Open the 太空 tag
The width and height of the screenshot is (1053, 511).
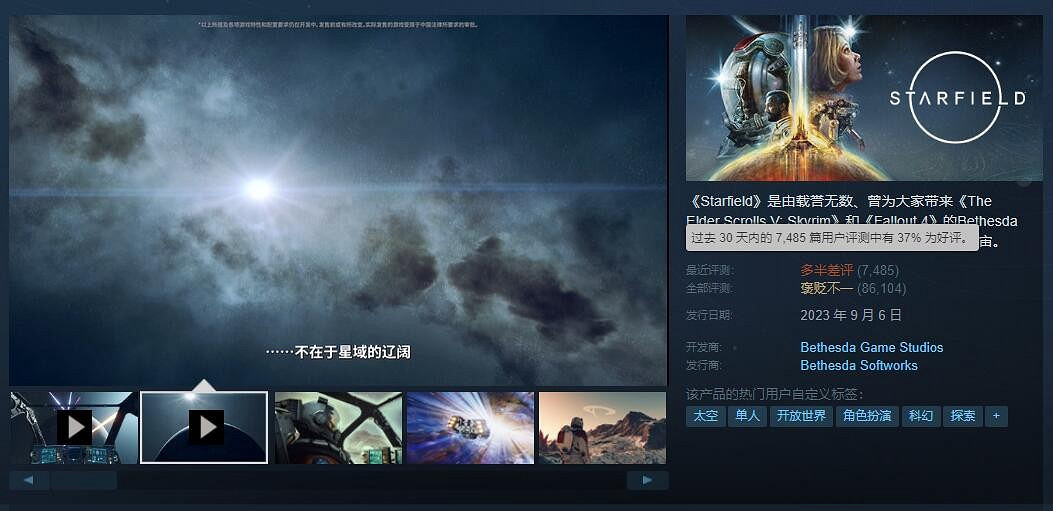point(706,416)
